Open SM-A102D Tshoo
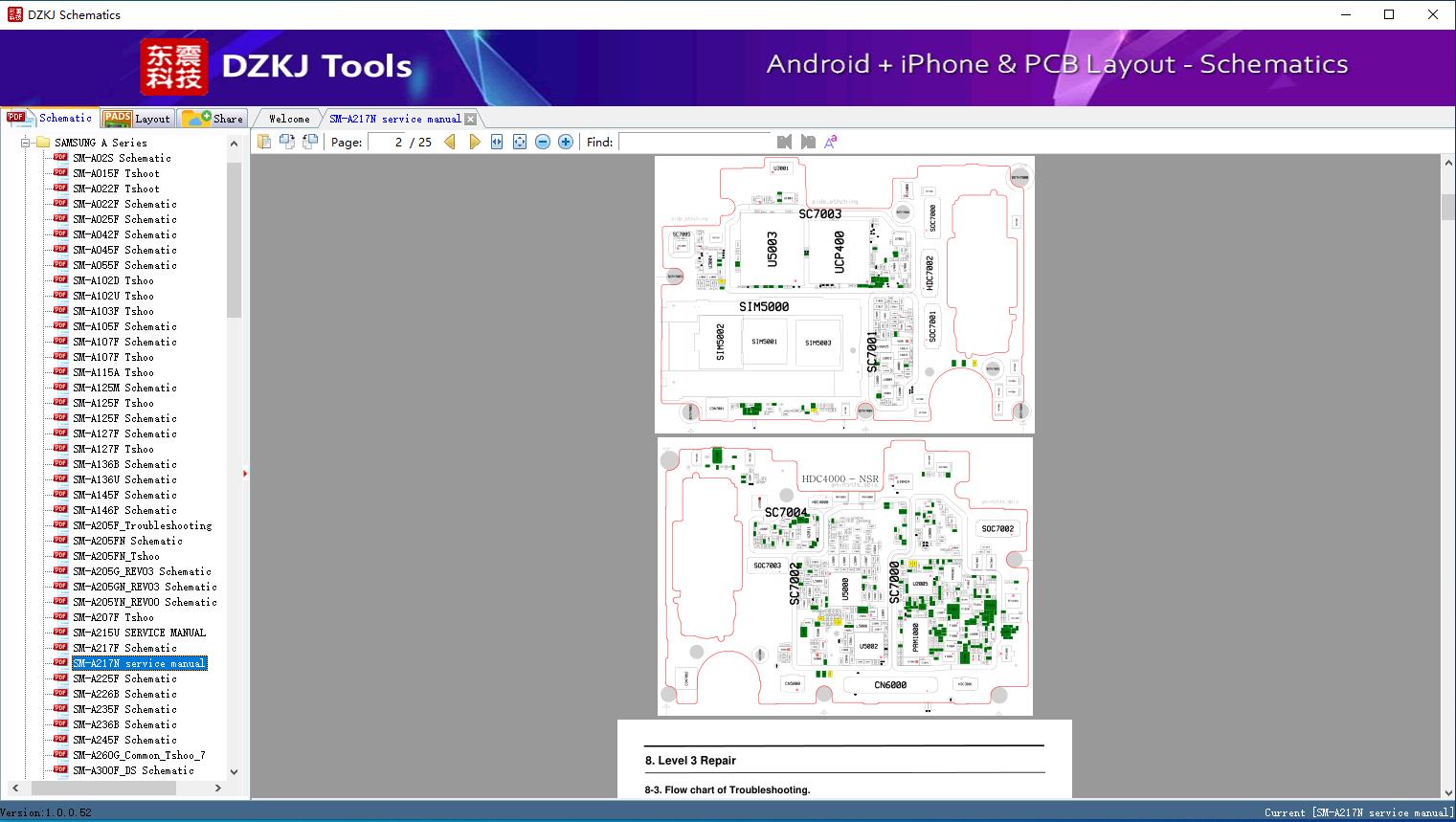This screenshot has width=1456, height=822. pos(113,280)
